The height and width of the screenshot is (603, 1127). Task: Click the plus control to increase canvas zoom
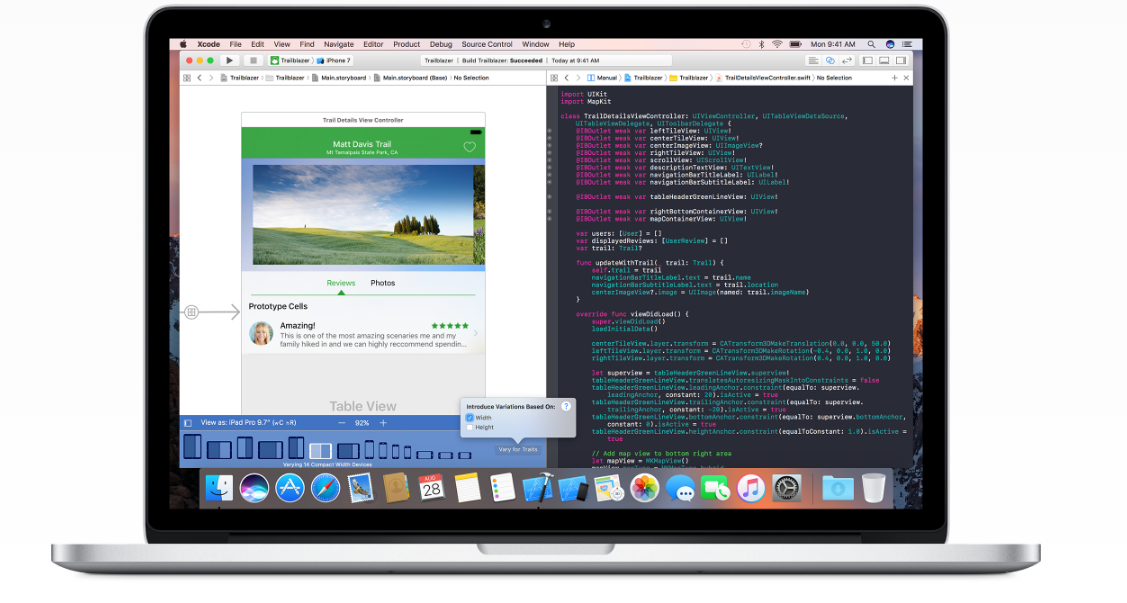(x=383, y=422)
